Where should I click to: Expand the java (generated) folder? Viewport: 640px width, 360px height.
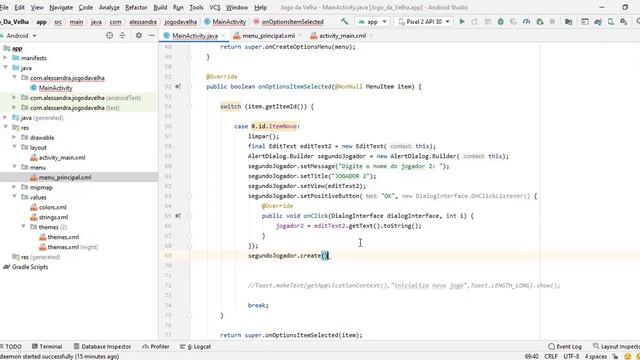point(5,118)
